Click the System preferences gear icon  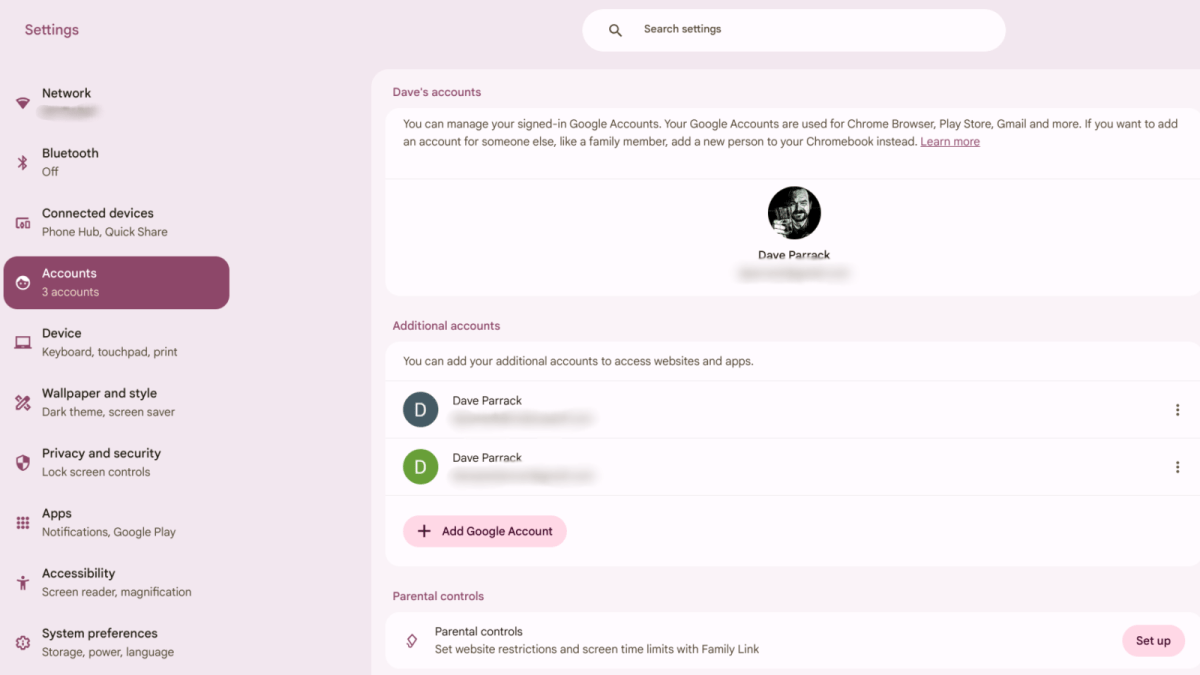(x=23, y=643)
